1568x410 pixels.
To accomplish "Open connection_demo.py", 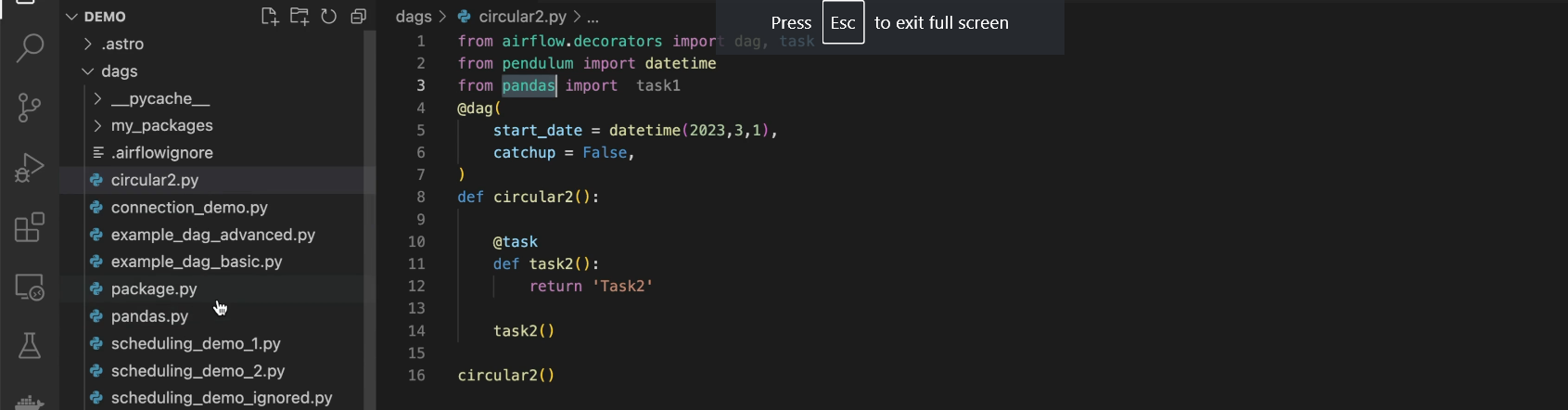I will point(189,207).
